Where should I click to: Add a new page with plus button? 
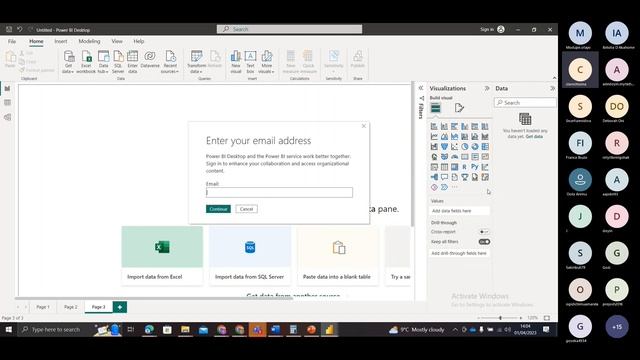(x=120, y=307)
